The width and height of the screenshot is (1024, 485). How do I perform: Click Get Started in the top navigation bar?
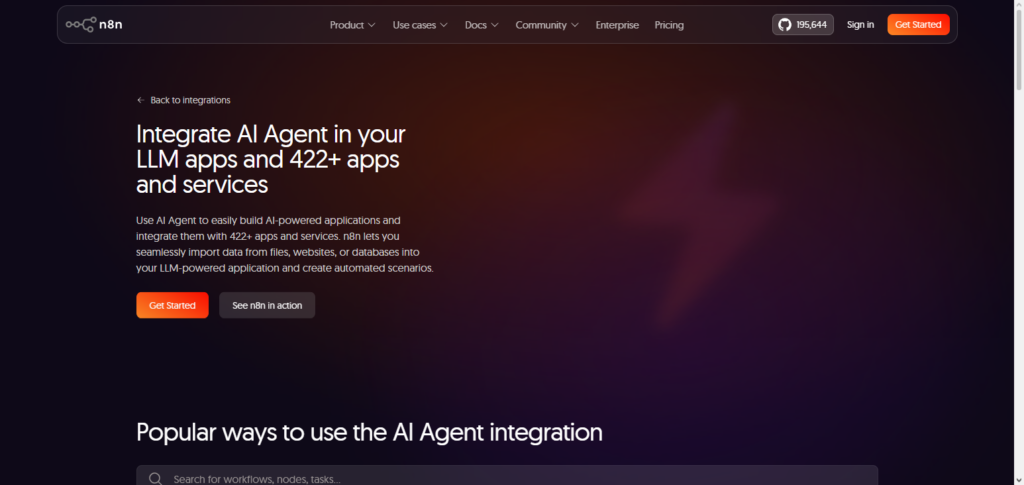point(918,25)
